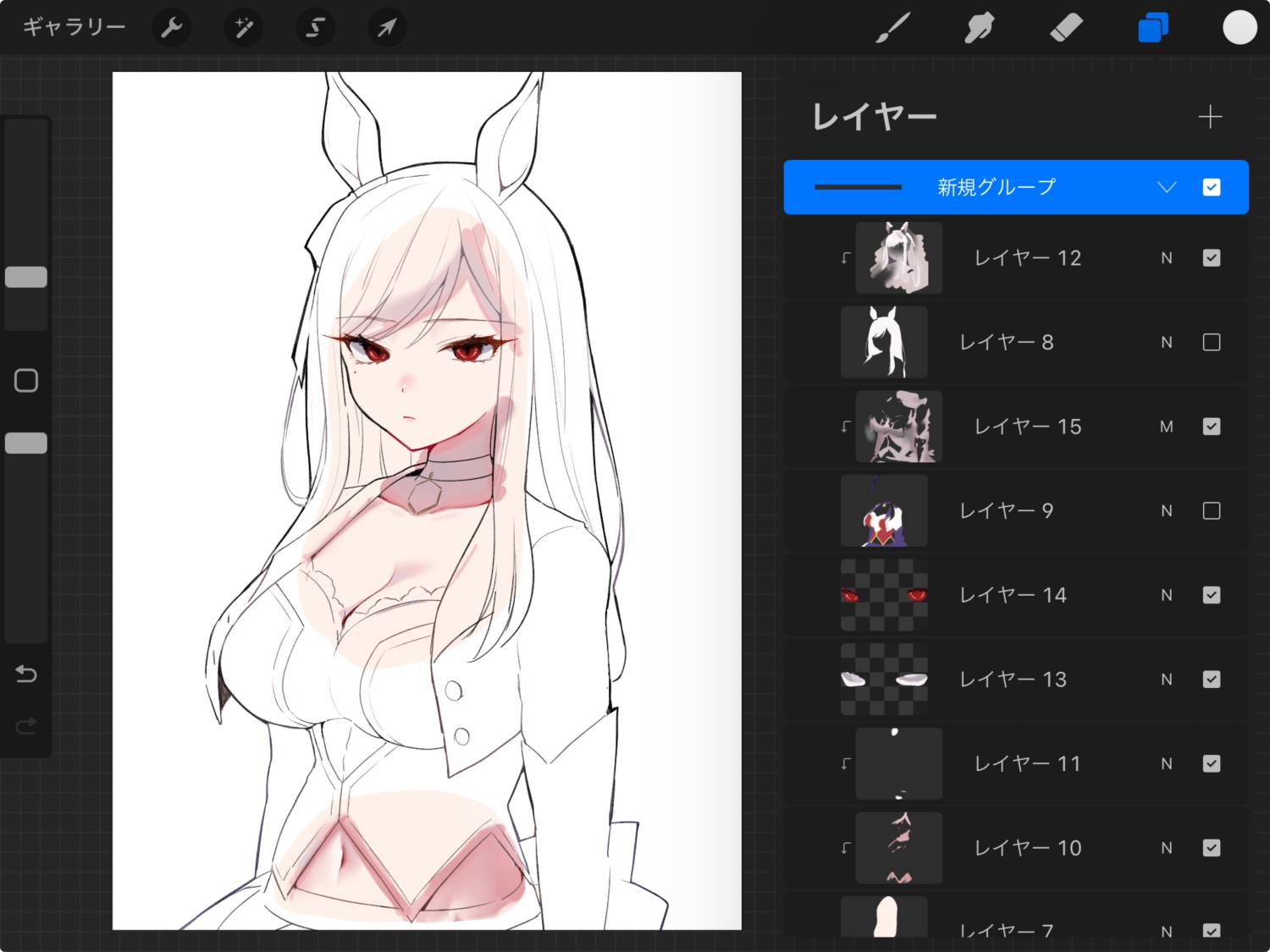This screenshot has width=1270, height=952.
Task: Select the レイヤー 14 eyes layer thumbnail
Action: [x=884, y=595]
